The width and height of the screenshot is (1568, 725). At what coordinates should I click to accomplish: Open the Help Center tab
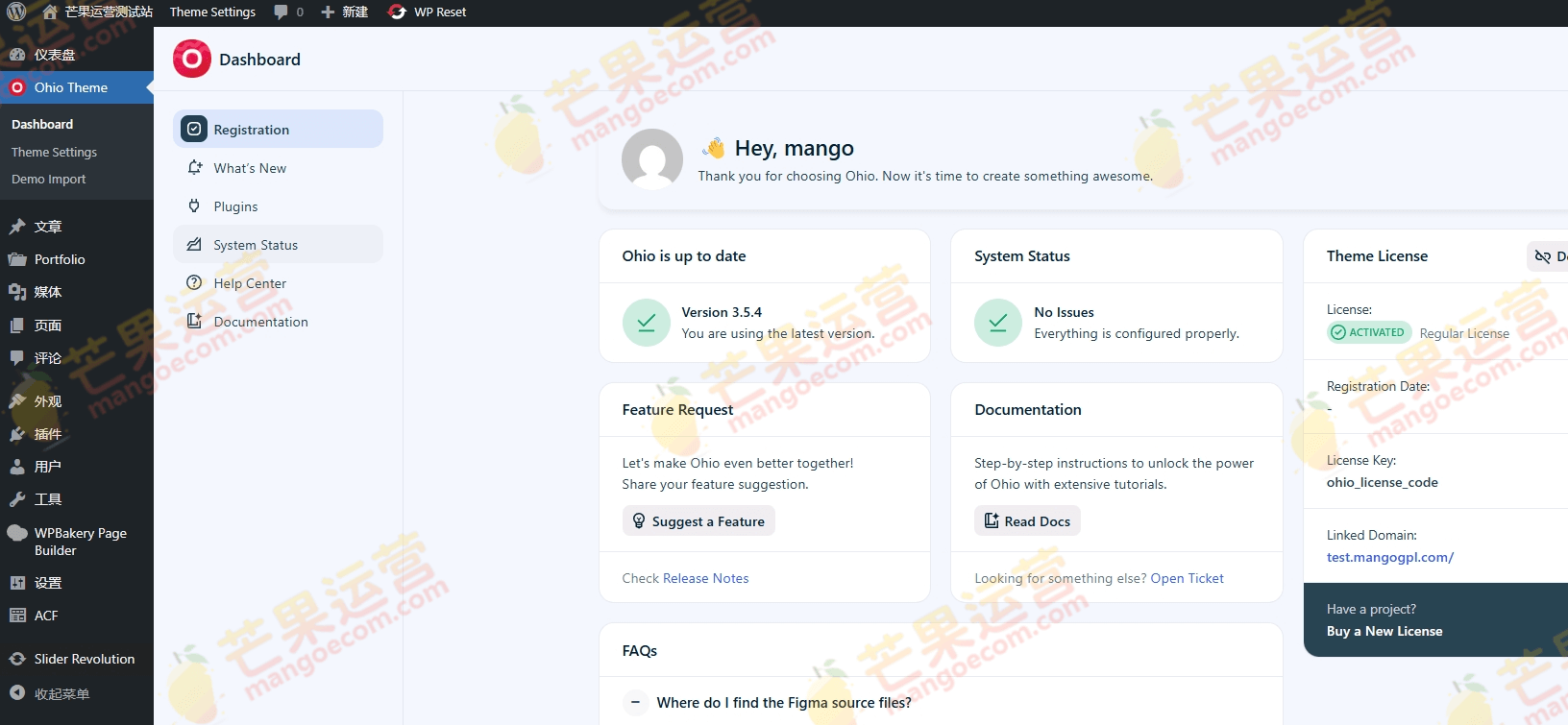coord(279,282)
